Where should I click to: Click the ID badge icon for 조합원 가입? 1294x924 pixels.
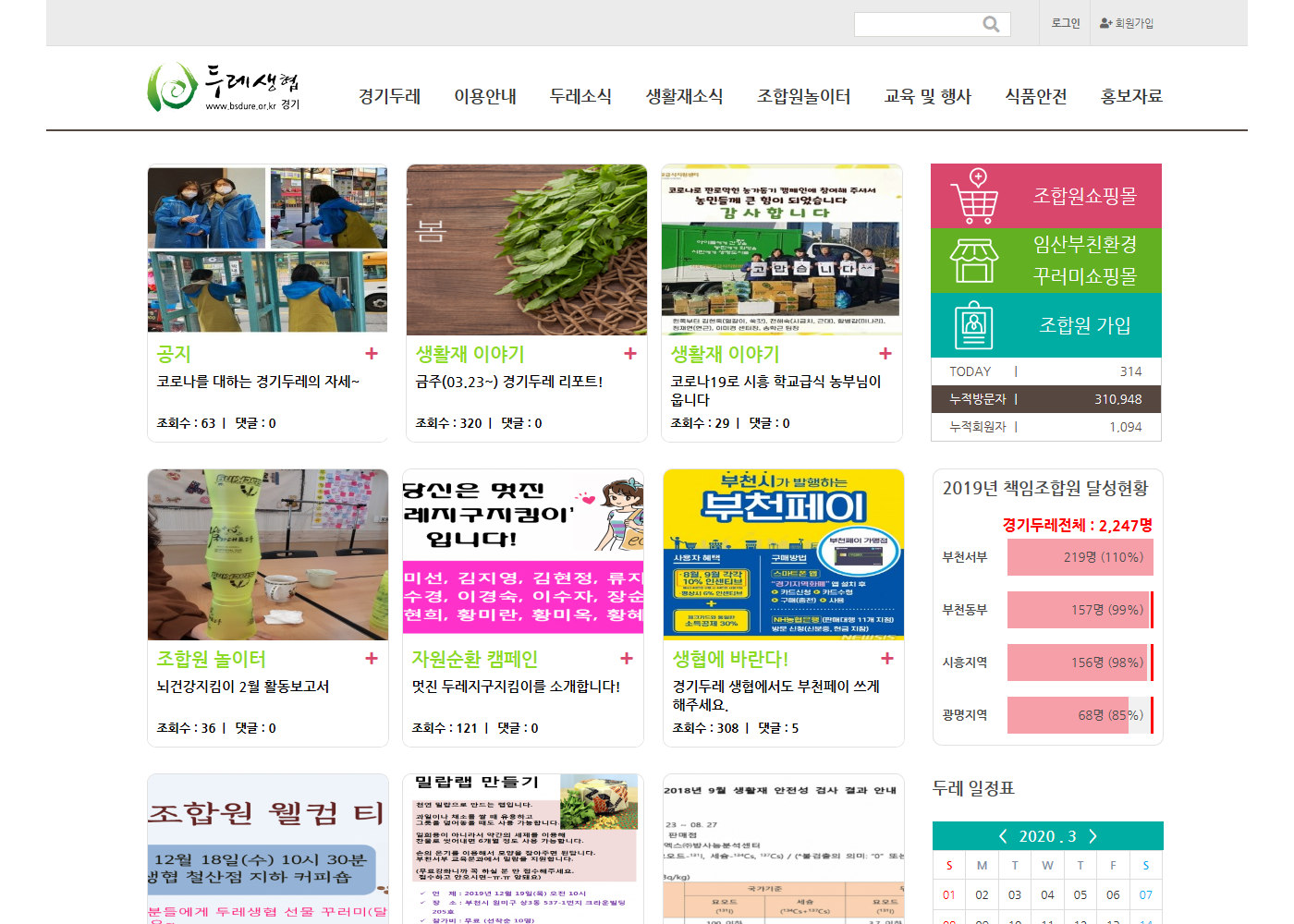coord(973,325)
